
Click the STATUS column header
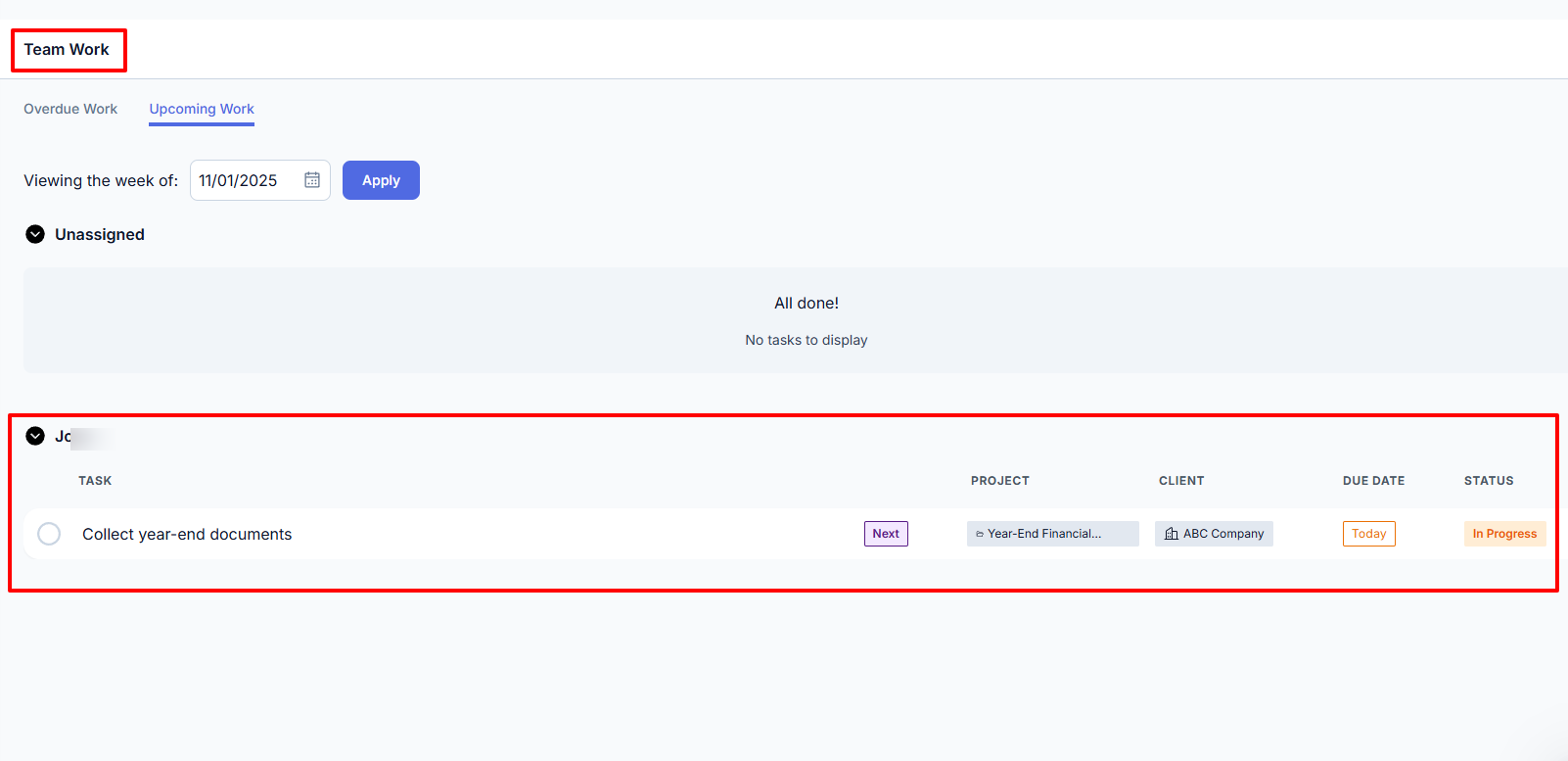click(1489, 481)
